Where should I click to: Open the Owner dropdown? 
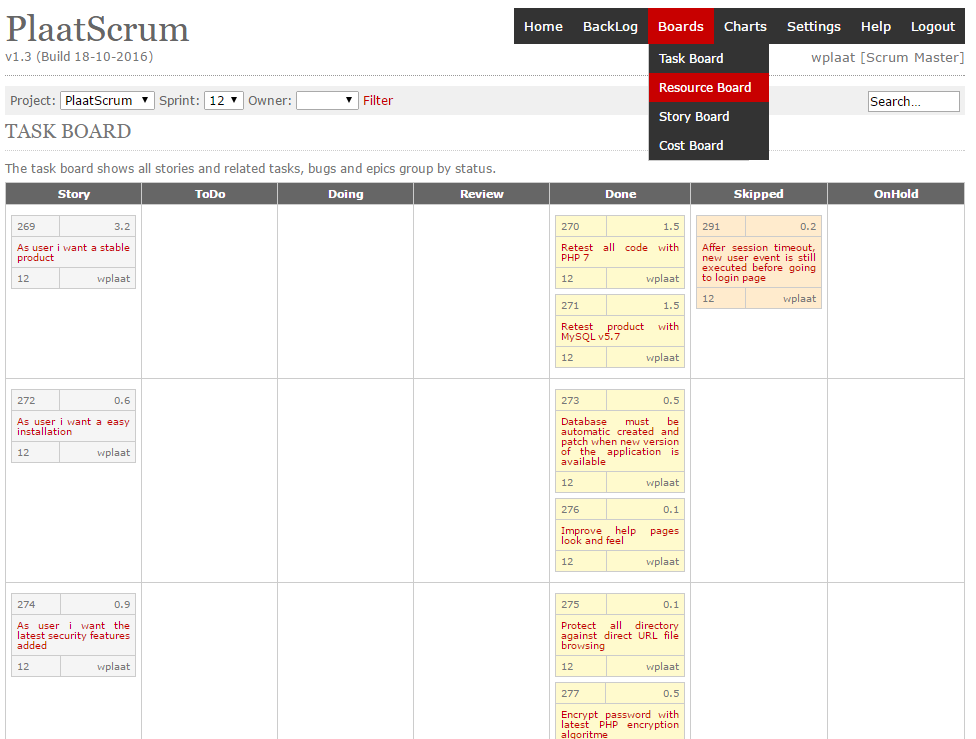pos(327,100)
